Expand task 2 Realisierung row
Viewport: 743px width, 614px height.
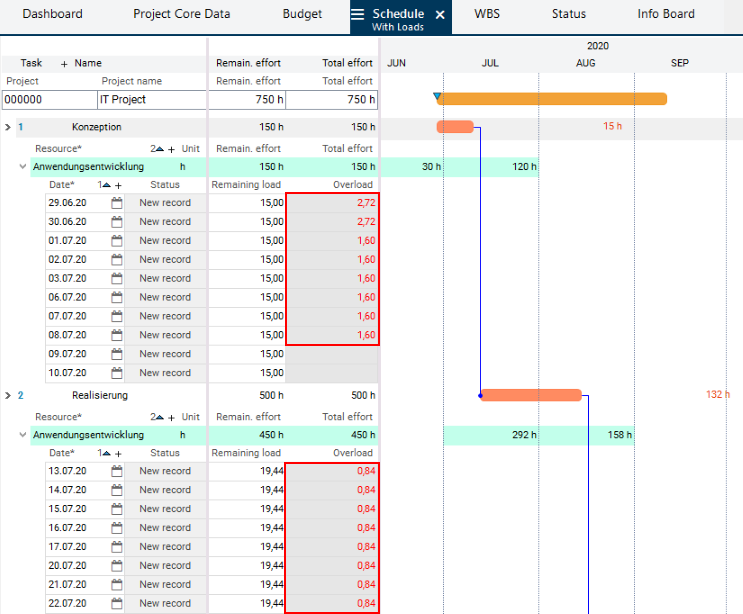[x=8, y=395]
